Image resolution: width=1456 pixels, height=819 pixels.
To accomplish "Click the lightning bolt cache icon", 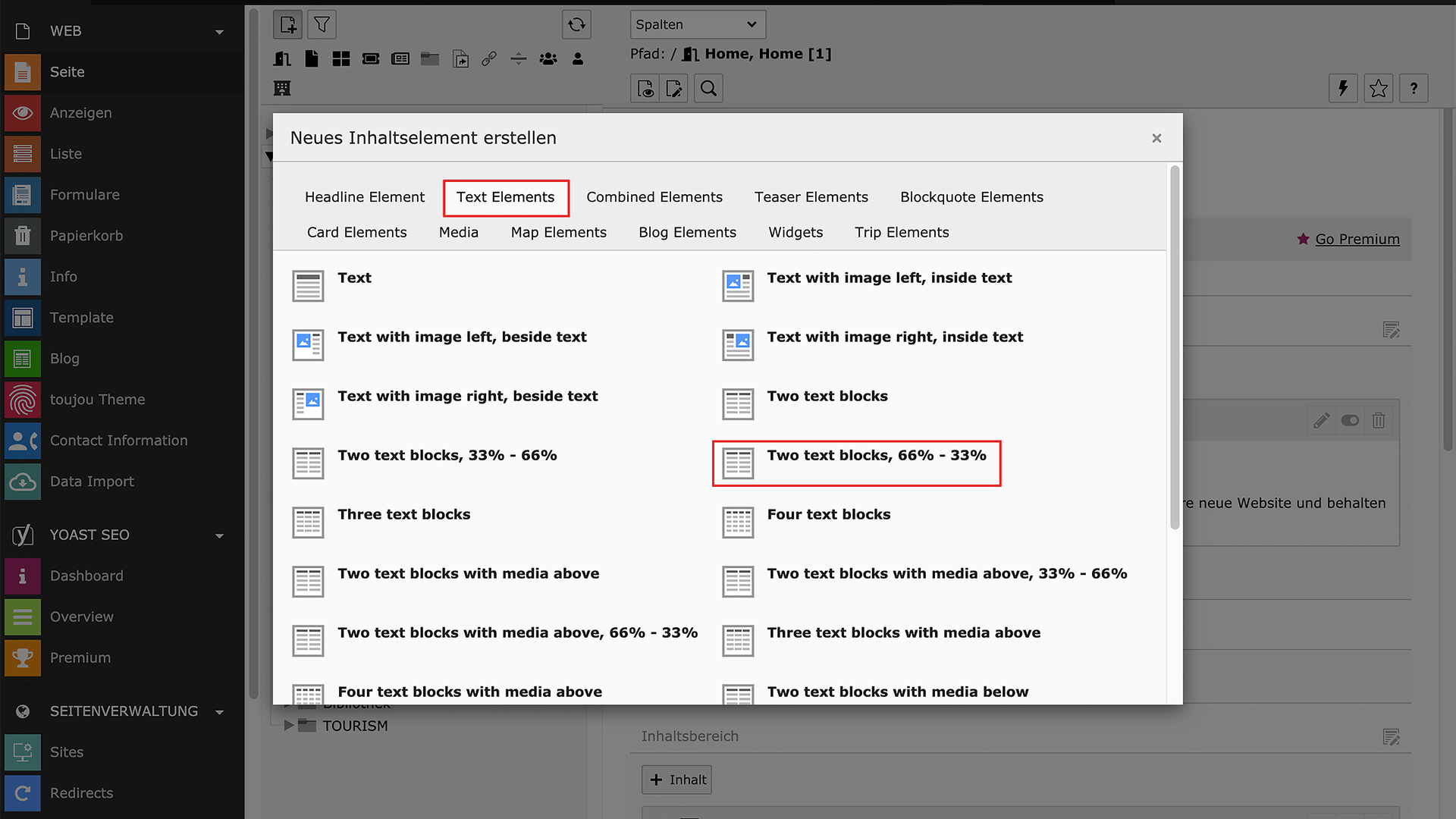I will (x=1343, y=89).
